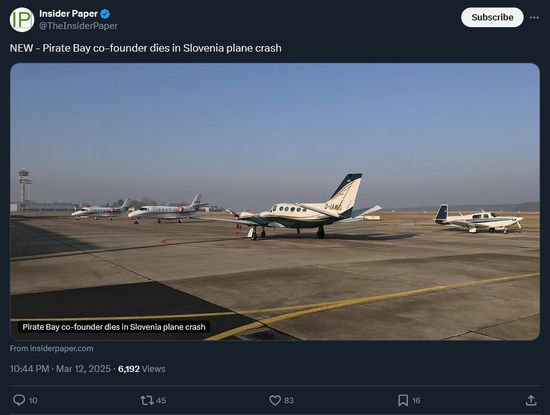
Task: Click the Subscribe button
Action: click(492, 17)
